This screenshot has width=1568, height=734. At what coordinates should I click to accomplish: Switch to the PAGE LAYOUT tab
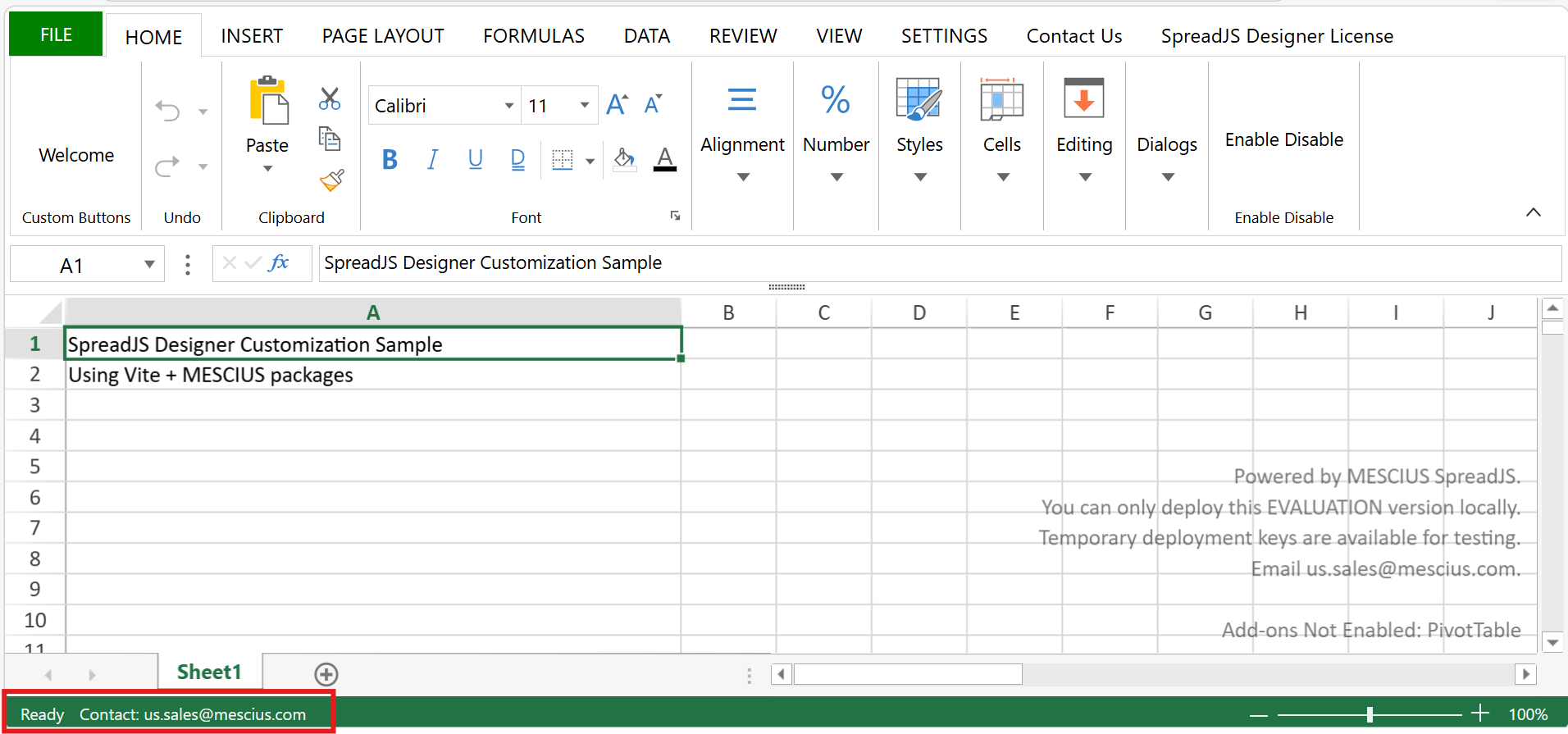pyautogui.click(x=383, y=36)
